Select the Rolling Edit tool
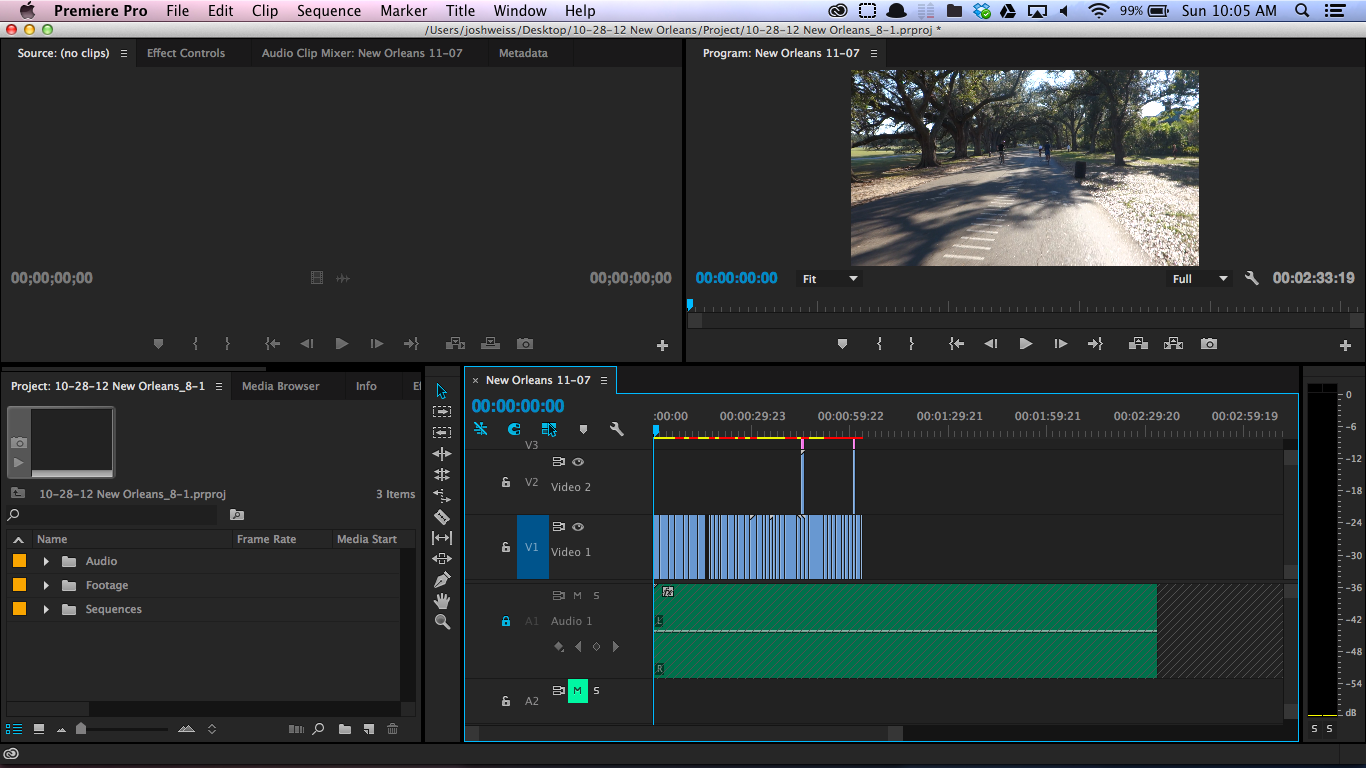 442,475
